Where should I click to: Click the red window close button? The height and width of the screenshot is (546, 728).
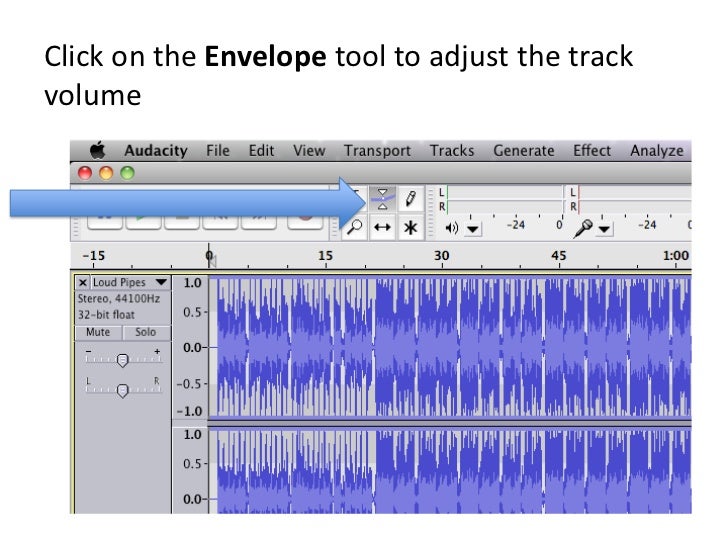pyautogui.click(x=85, y=173)
